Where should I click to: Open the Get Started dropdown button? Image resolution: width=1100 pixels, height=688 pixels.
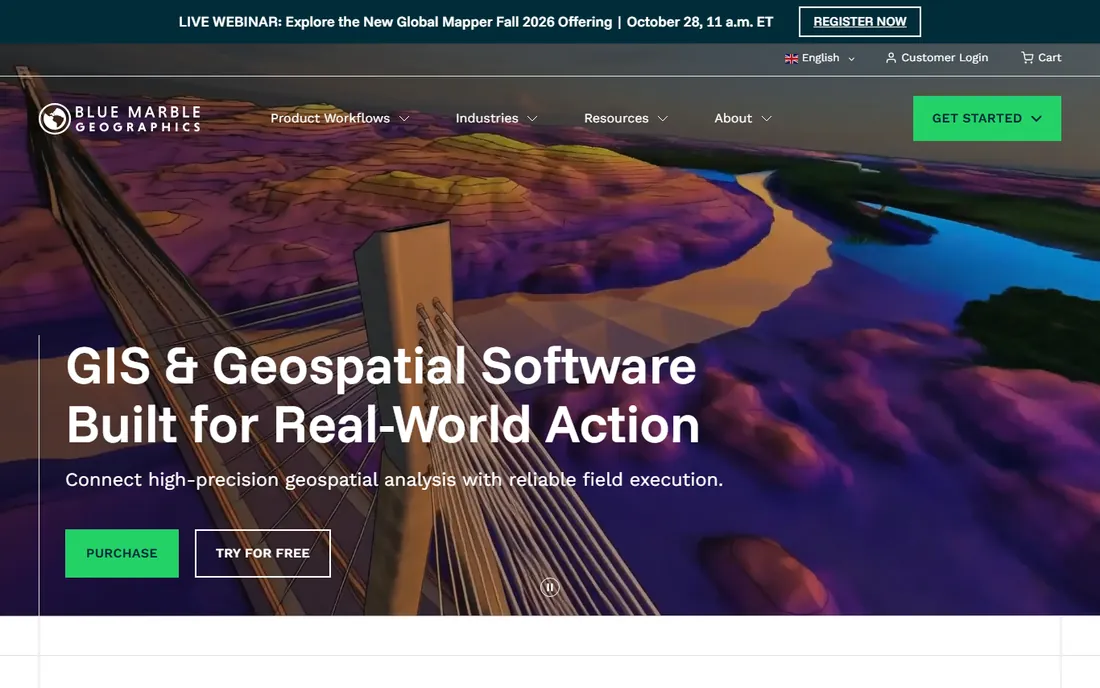pos(986,119)
